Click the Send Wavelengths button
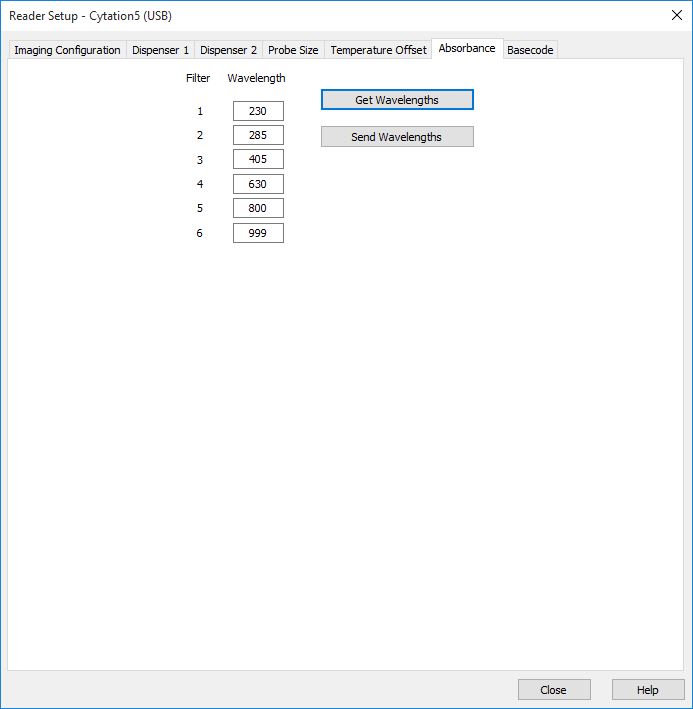 pyautogui.click(x=397, y=137)
